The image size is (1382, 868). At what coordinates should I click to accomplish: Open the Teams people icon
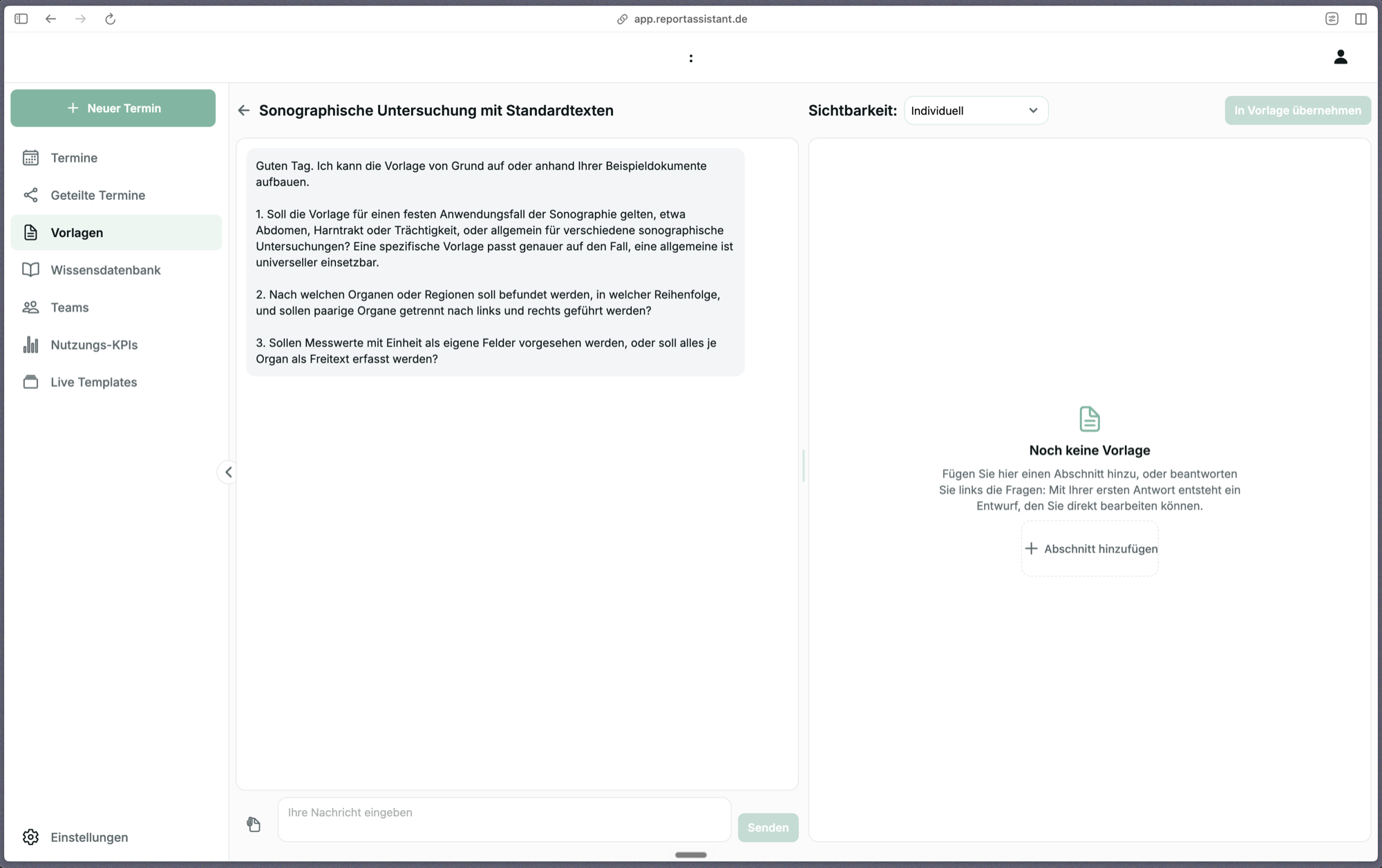point(30,307)
